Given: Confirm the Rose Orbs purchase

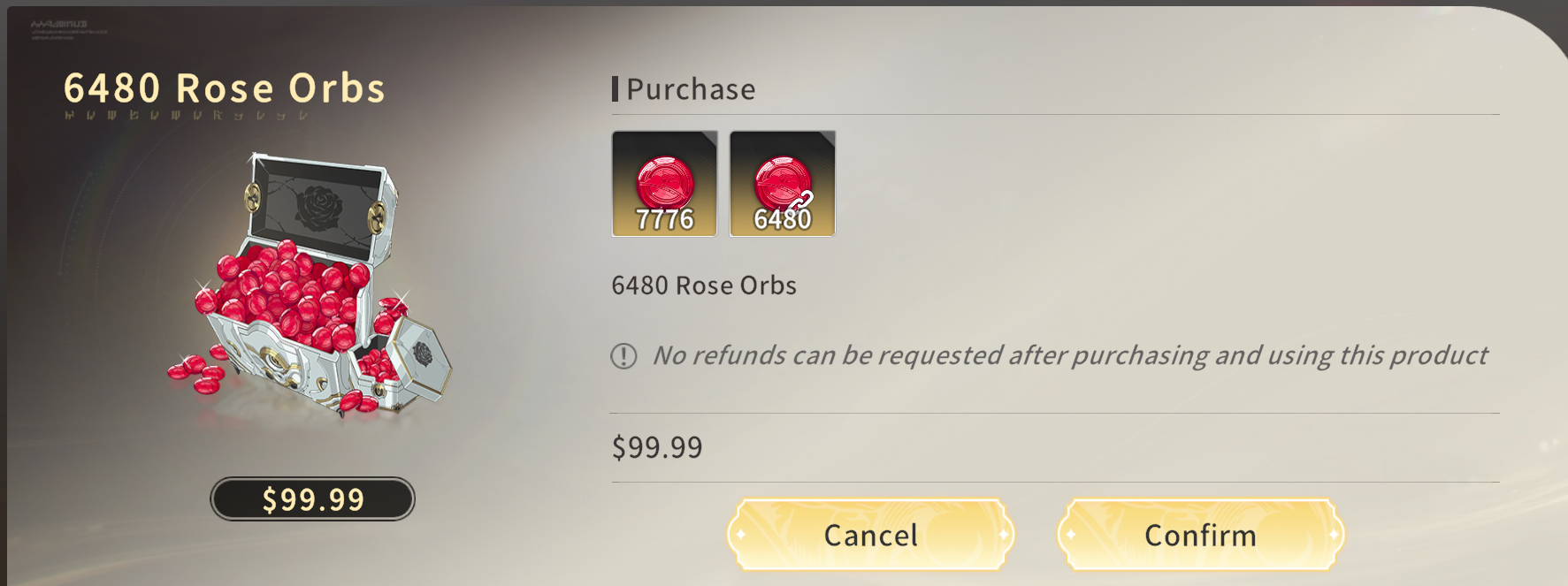Looking at the screenshot, I should click(x=1200, y=535).
